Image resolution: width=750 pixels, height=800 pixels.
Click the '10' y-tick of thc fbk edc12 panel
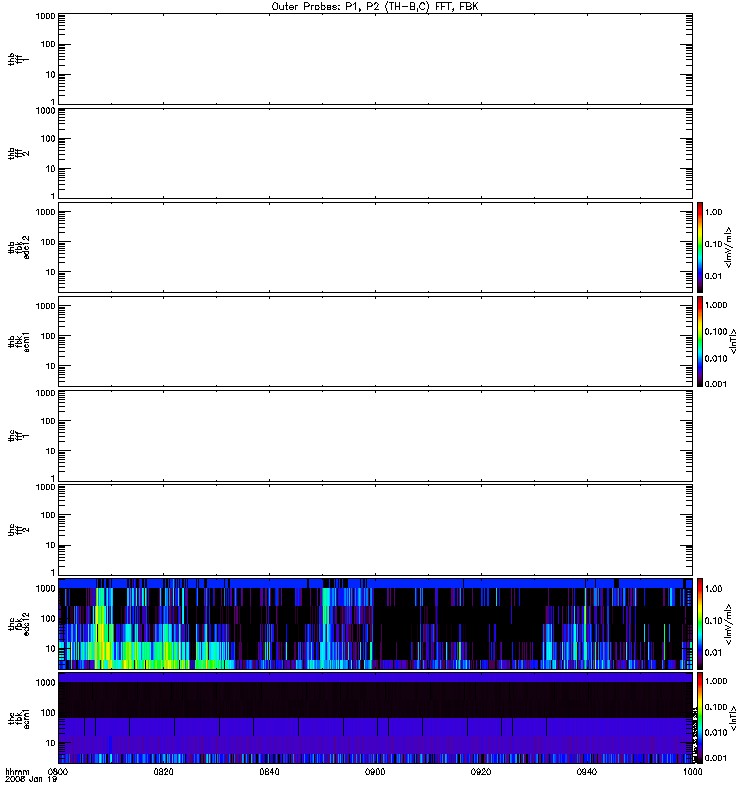click(x=51, y=649)
